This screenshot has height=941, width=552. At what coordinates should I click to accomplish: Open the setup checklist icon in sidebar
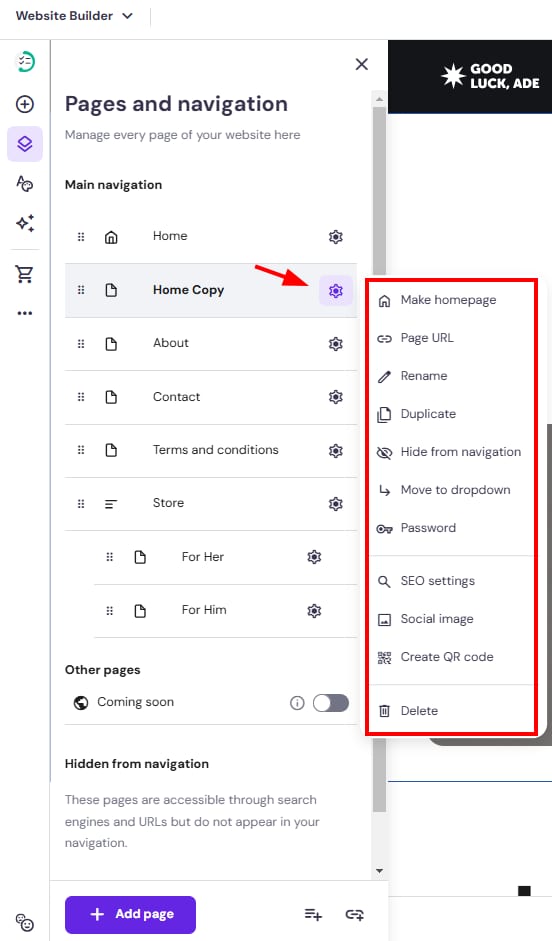click(x=25, y=62)
